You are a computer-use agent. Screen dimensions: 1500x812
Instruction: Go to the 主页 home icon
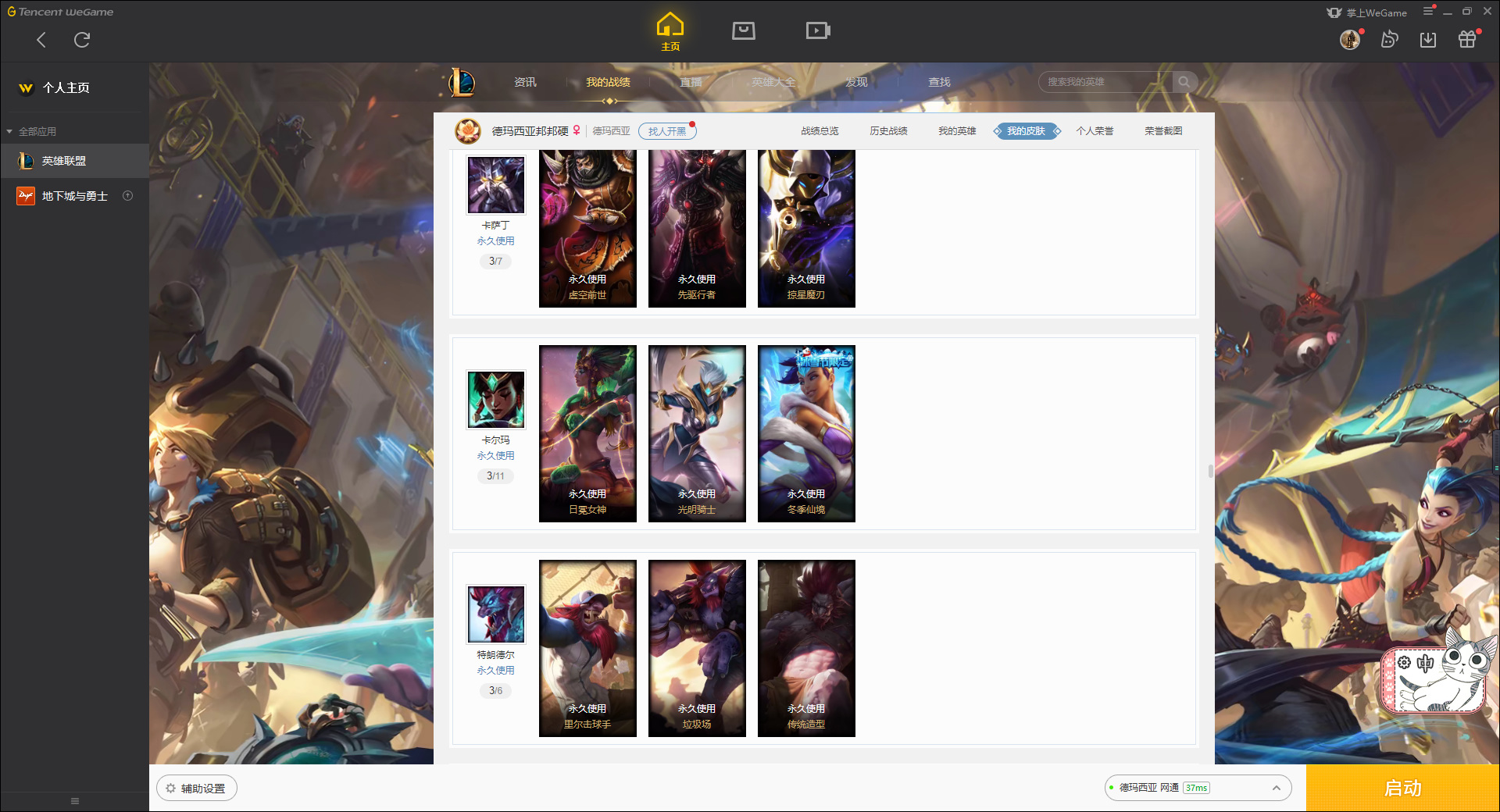pyautogui.click(x=670, y=31)
